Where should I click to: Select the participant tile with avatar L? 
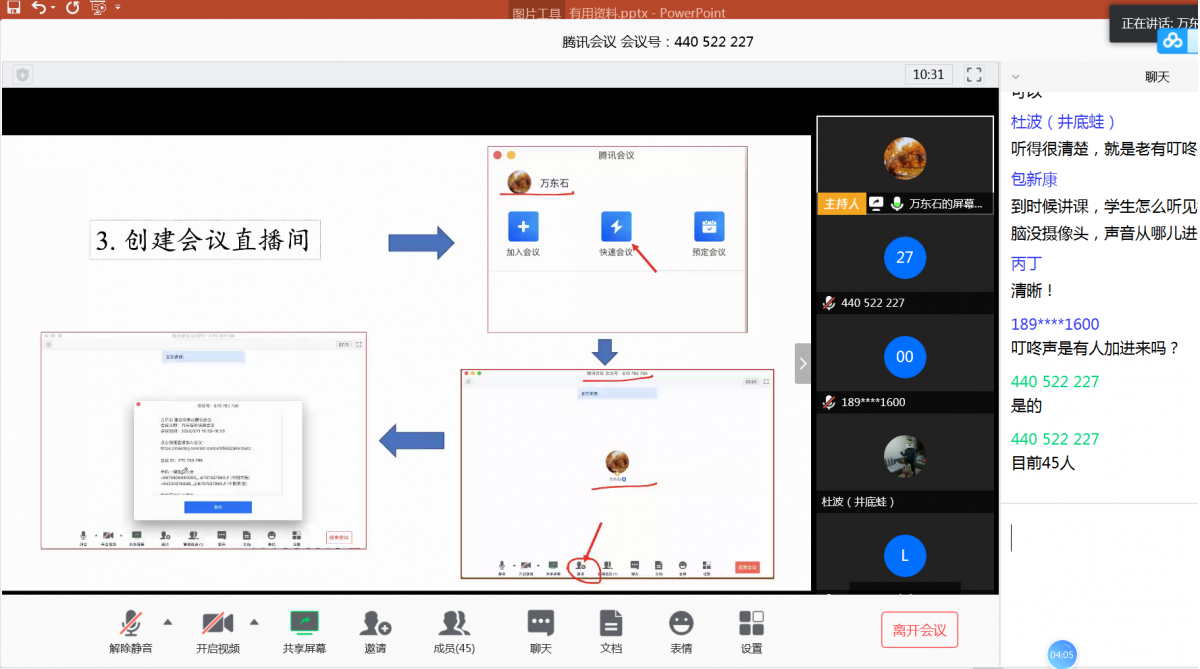click(905, 554)
